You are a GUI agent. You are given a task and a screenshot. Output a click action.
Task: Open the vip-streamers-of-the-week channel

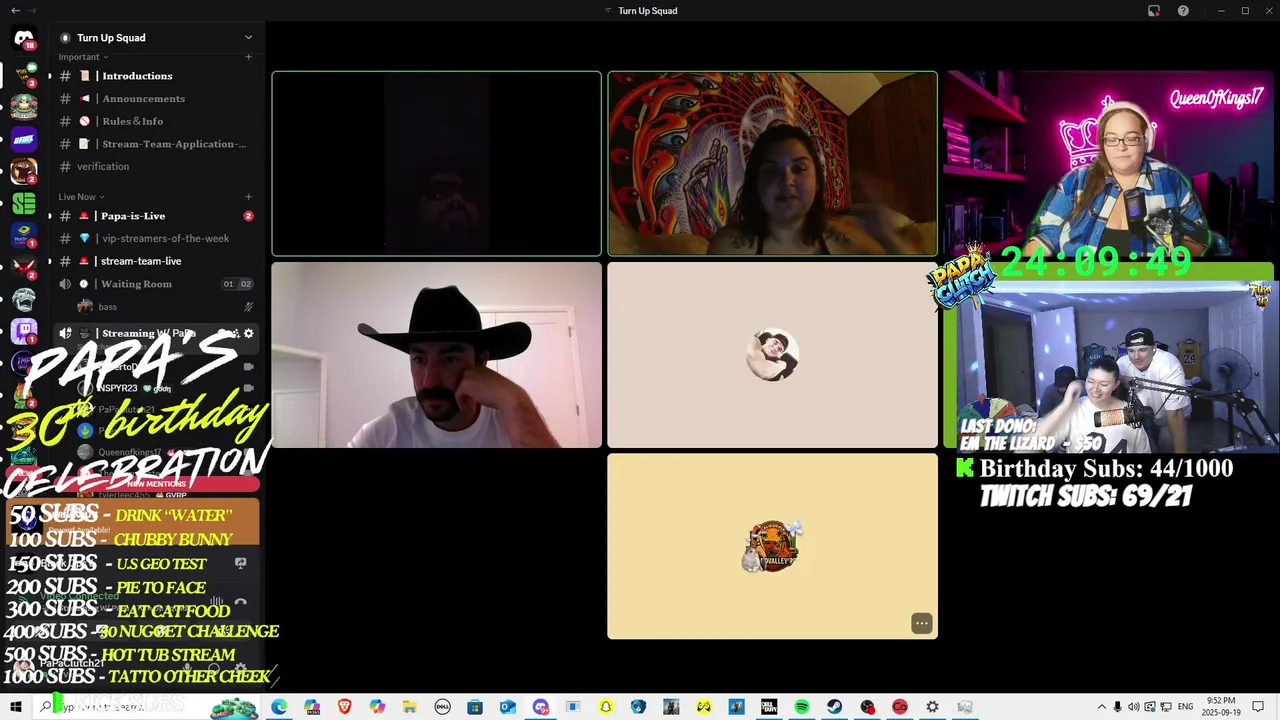(x=155, y=239)
